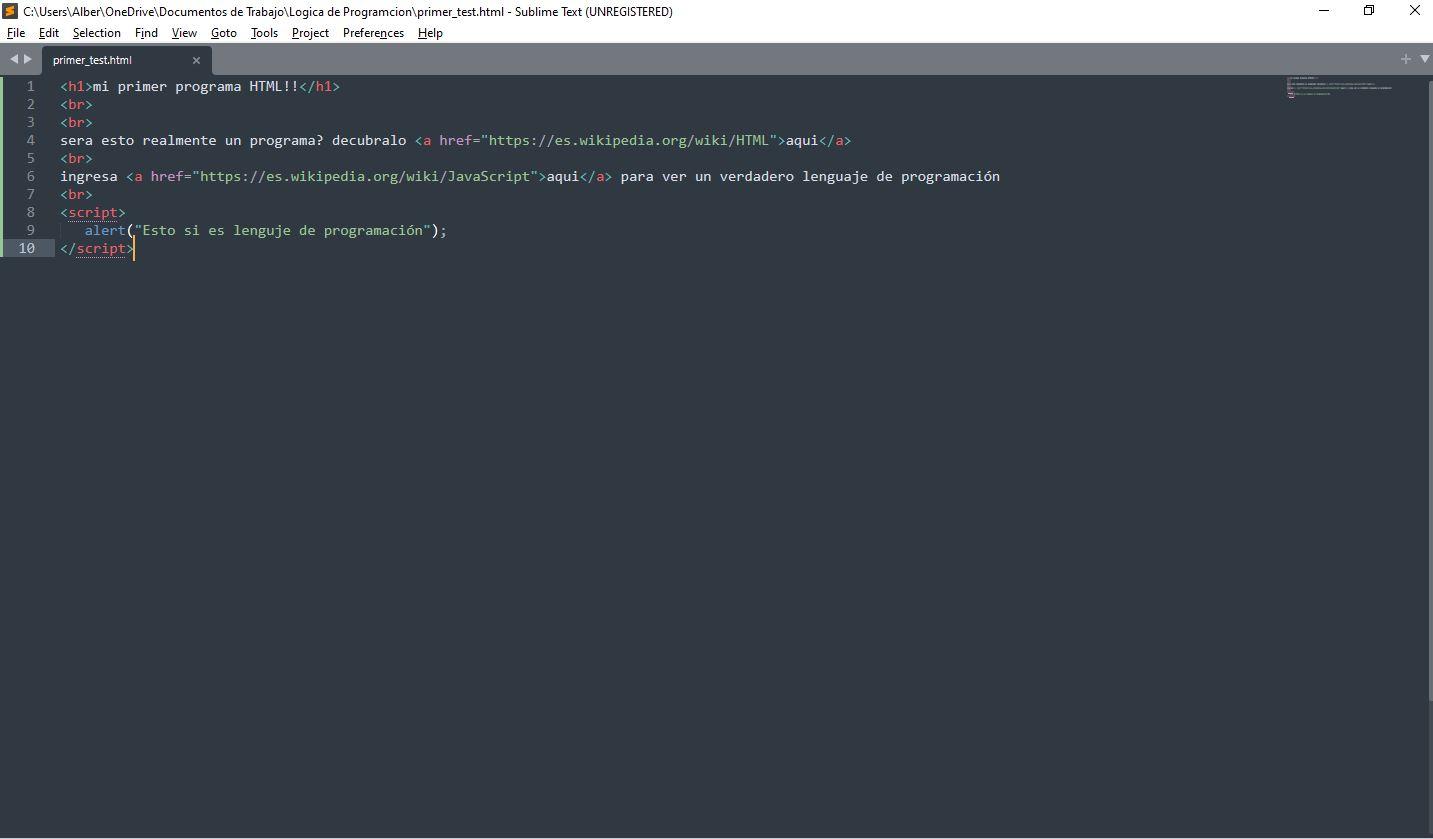Click line number 6 in the gutter
1433x839 pixels.
(30, 176)
